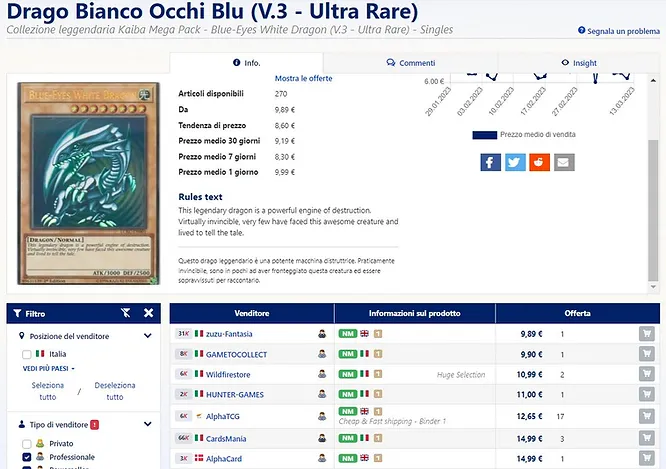Uncheck the Professionale seller type checkbox
Viewport: 666px width, 469px height.
pos(26,457)
